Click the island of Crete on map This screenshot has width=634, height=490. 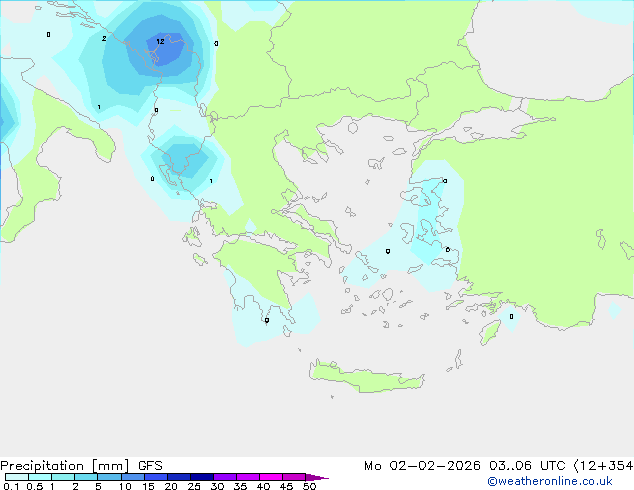[x=366, y=377]
